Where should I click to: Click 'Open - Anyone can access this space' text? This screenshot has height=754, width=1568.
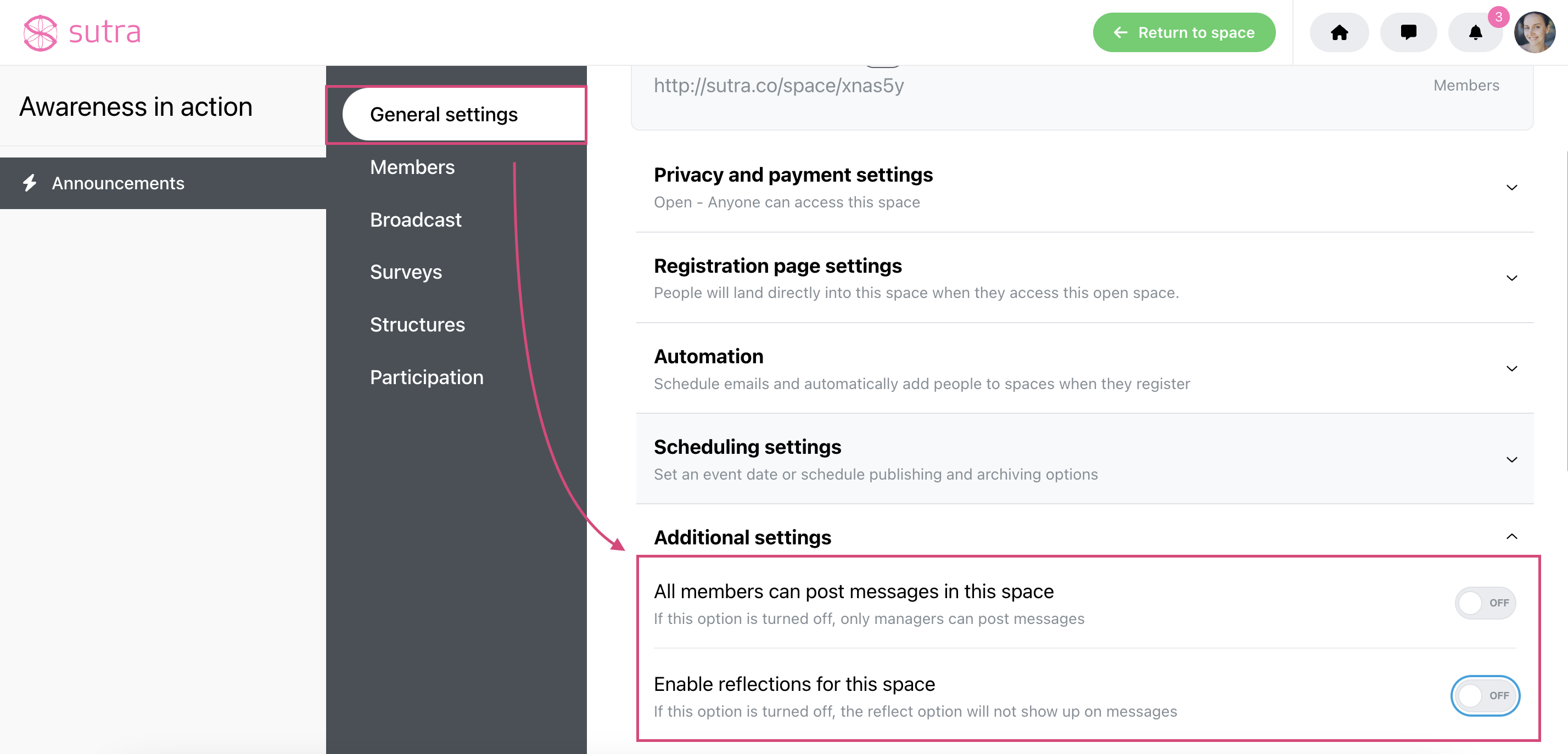tap(787, 202)
